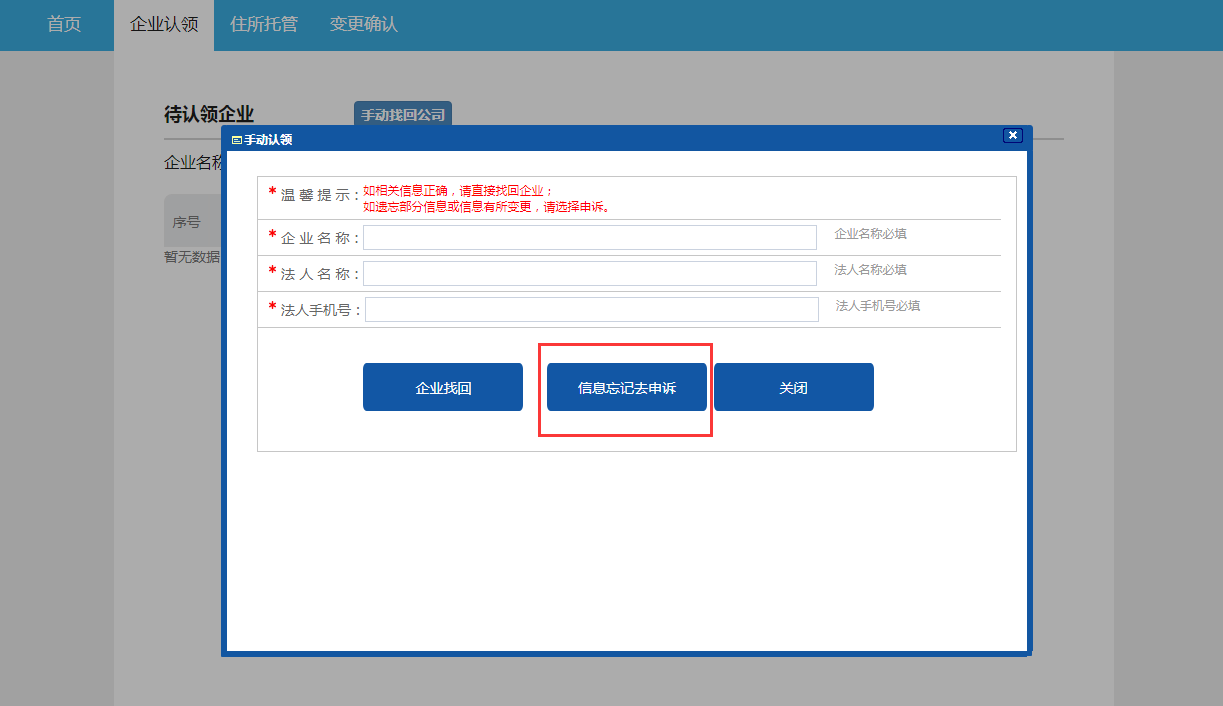The width and height of the screenshot is (1223, 706).
Task: Switch to the 变更确认 tab
Action: coord(364,24)
